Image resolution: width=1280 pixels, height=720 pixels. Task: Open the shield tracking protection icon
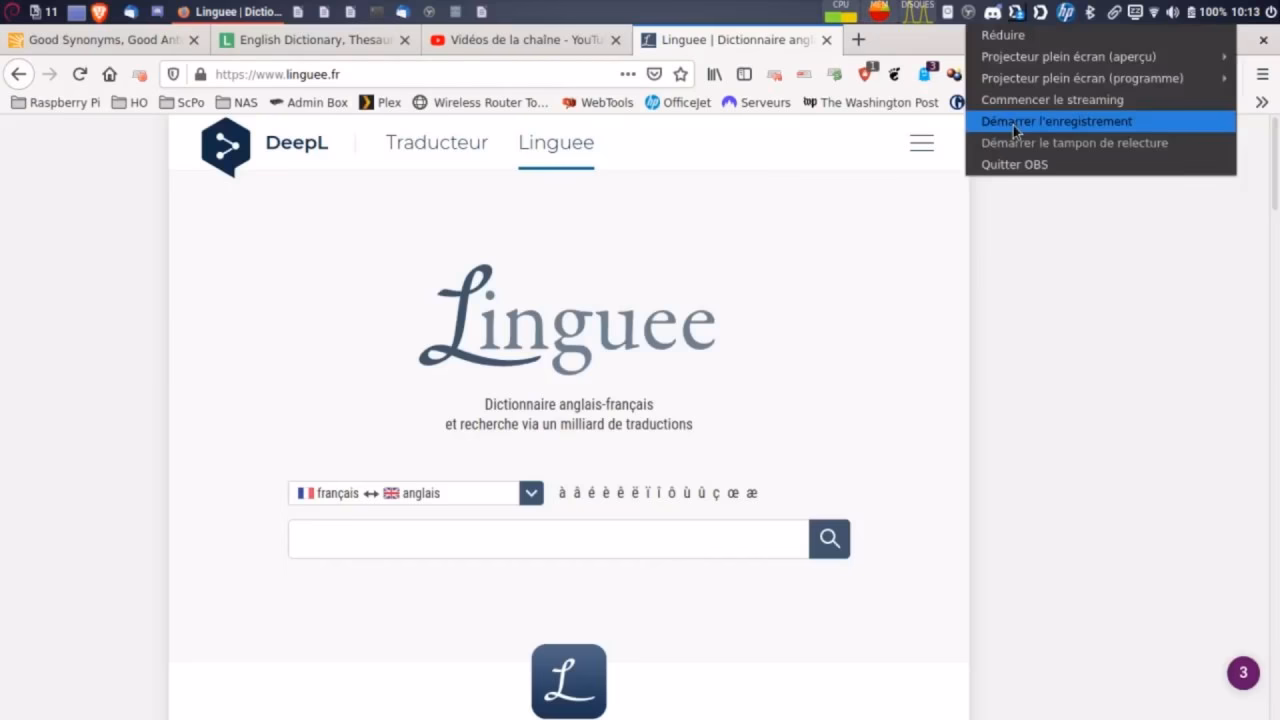coord(172,74)
